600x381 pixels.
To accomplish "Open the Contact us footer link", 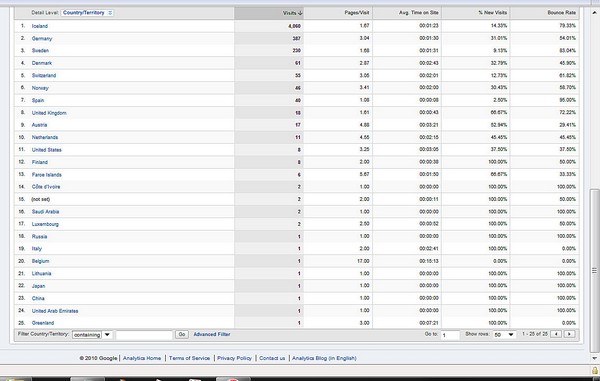I will (272, 358).
